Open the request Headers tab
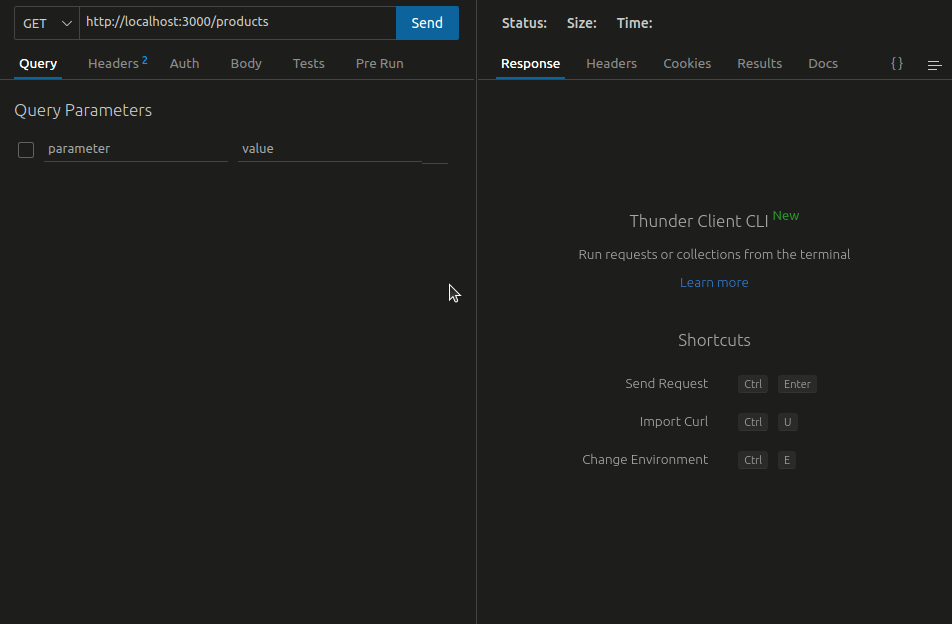Screen dimensions: 952x624 click(117, 64)
